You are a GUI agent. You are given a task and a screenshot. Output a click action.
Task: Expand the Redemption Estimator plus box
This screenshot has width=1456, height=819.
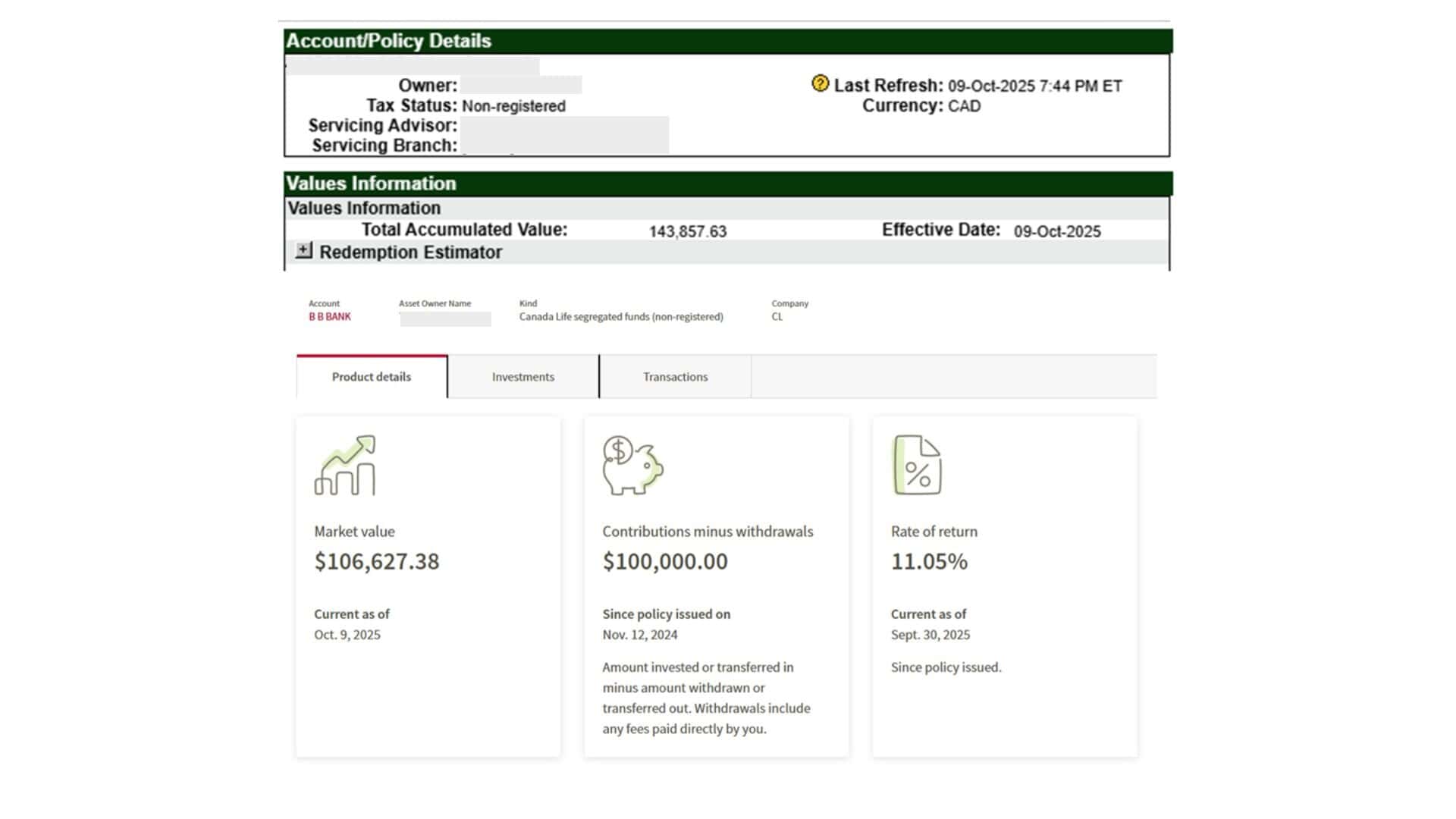tap(303, 250)
